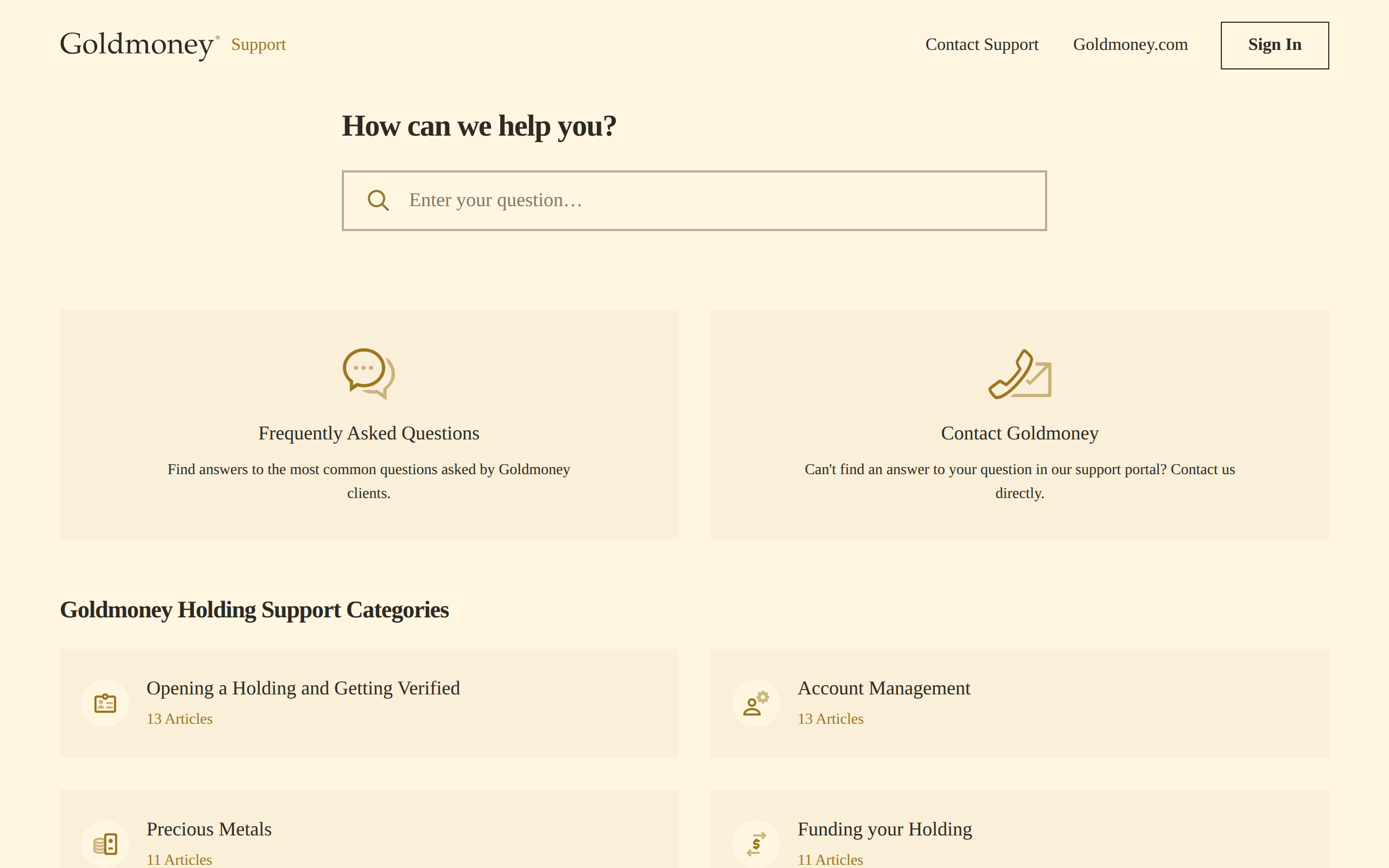Click the Precious Metals coins icon
Screen dimensions: 1389x868
pos(105,844)
